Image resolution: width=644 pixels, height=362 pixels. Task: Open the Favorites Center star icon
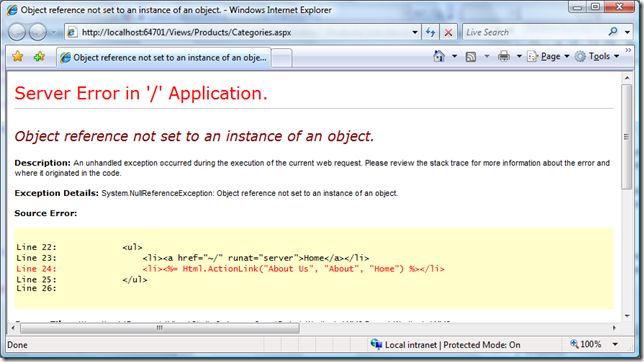[x=18, y=56]
